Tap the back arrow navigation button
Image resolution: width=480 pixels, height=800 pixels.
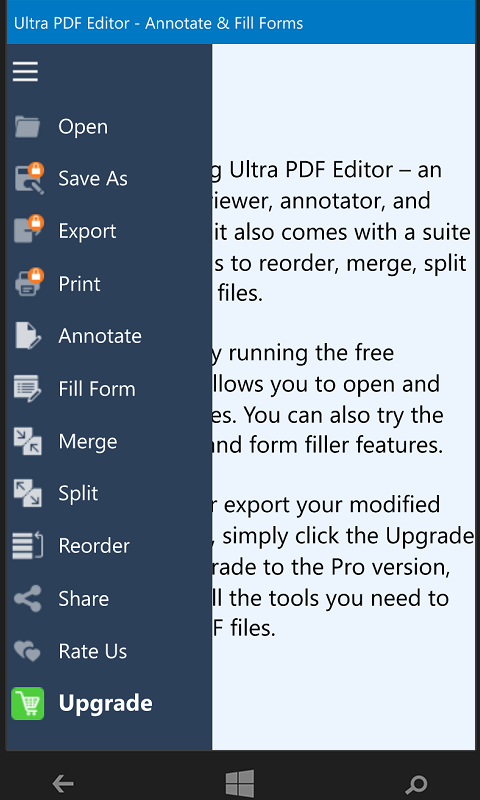[63, 783]
